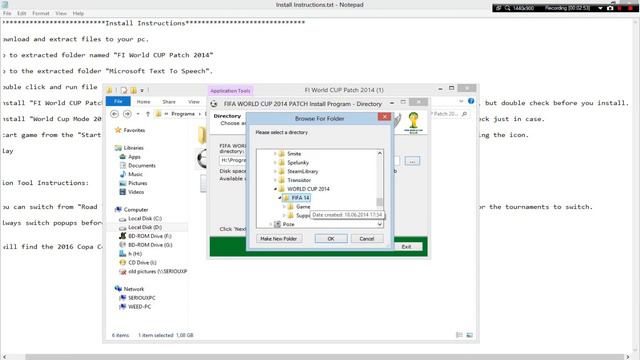Open Home tab in Explorer ribbon

click(143, 102)
